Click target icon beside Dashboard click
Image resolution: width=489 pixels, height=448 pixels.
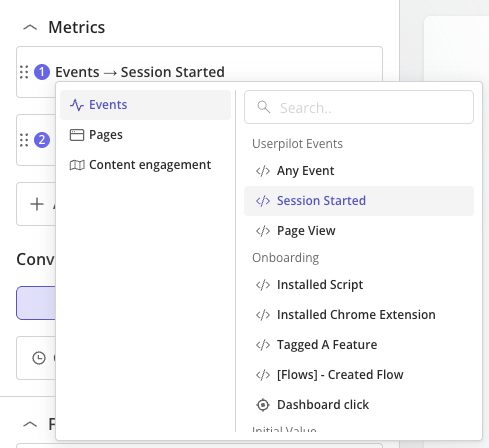point(263,405)
